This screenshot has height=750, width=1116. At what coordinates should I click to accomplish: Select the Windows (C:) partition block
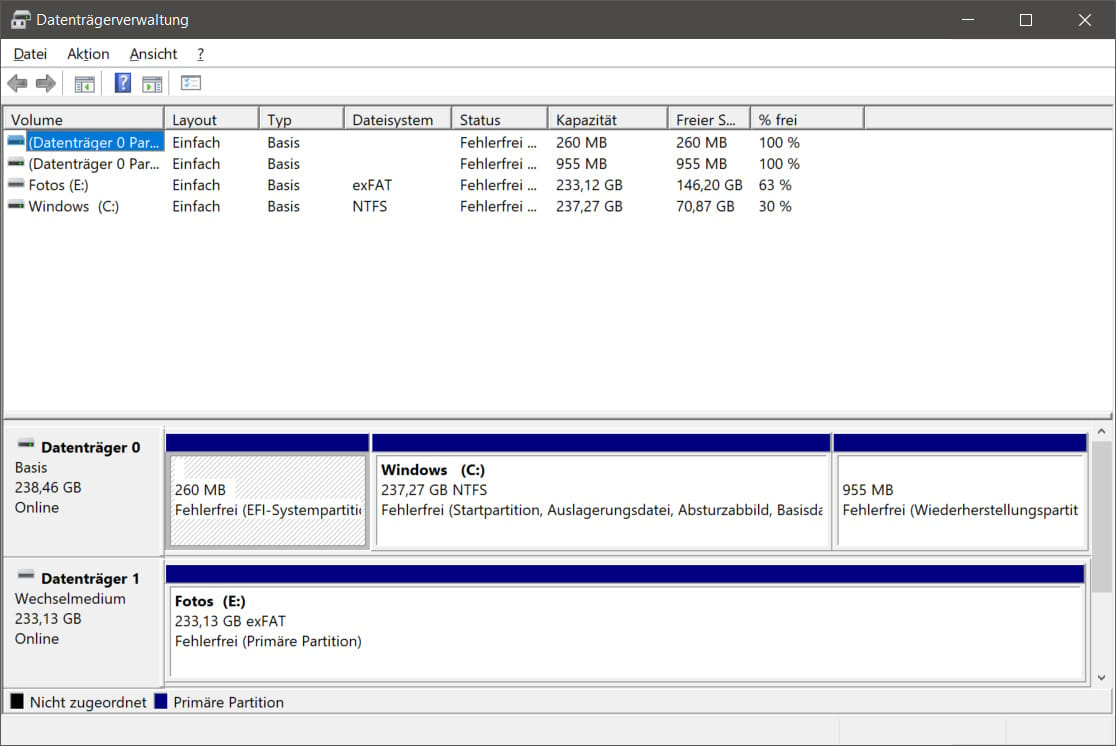point(600,500)
